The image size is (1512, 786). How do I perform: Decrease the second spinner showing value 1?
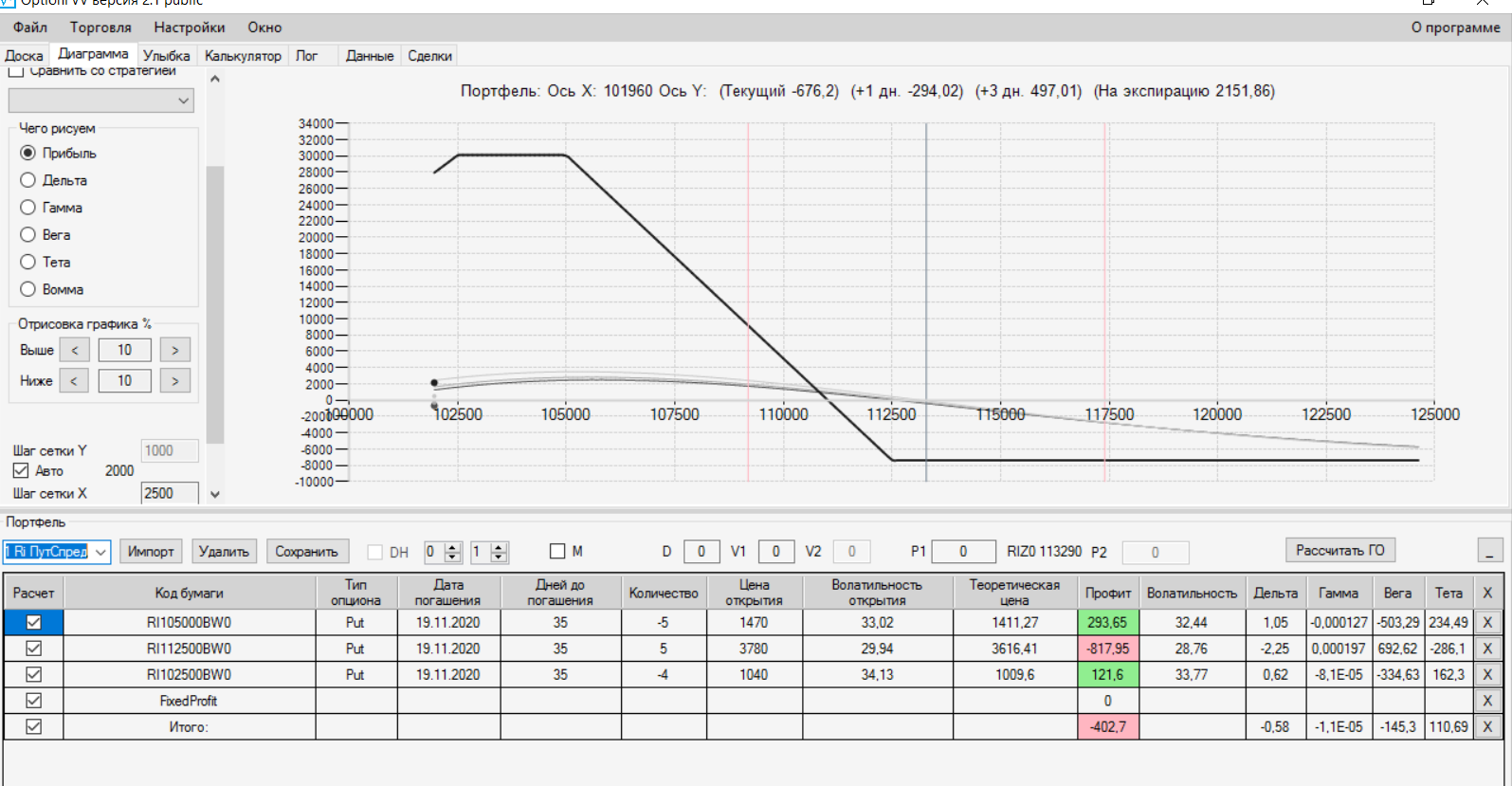click(x=500, y=557)
